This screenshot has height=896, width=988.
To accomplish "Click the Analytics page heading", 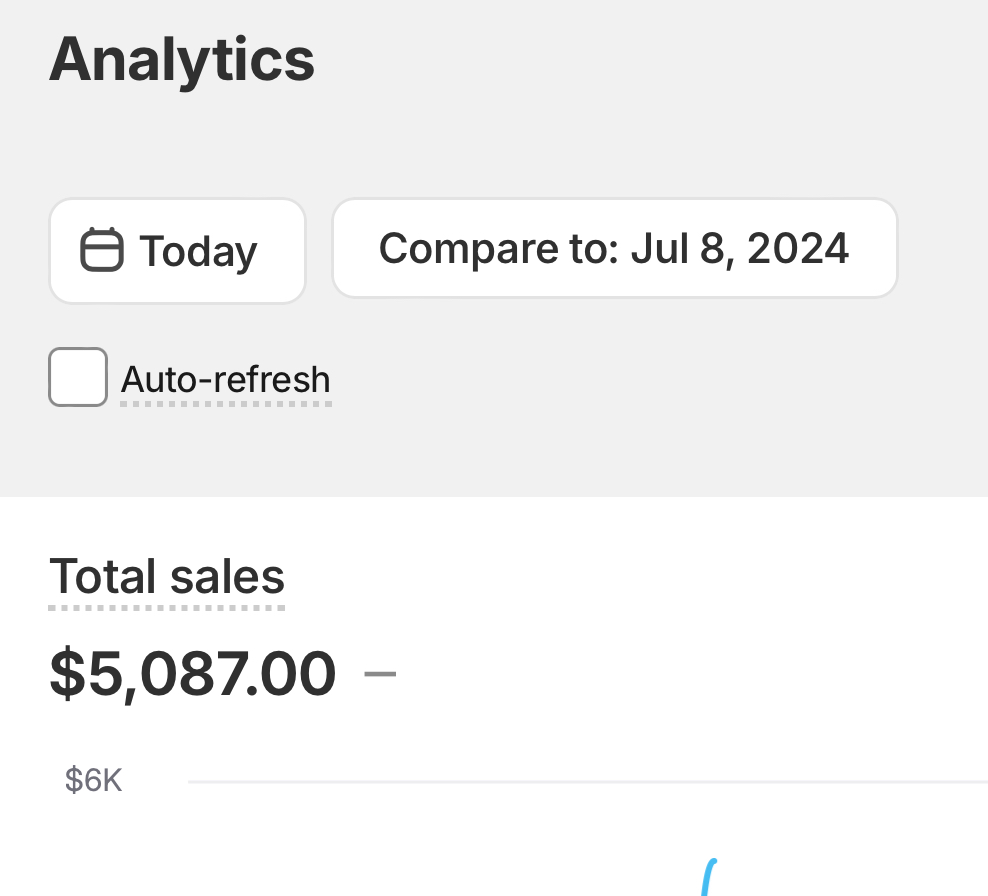I will click(x=182, y=59).
